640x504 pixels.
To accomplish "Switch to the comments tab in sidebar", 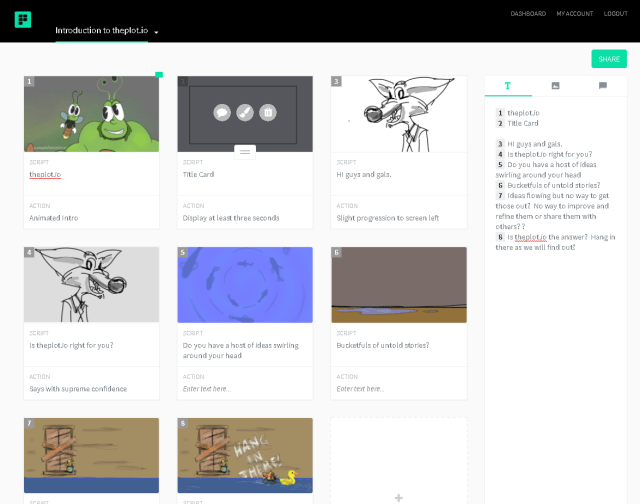I will 603,86.
